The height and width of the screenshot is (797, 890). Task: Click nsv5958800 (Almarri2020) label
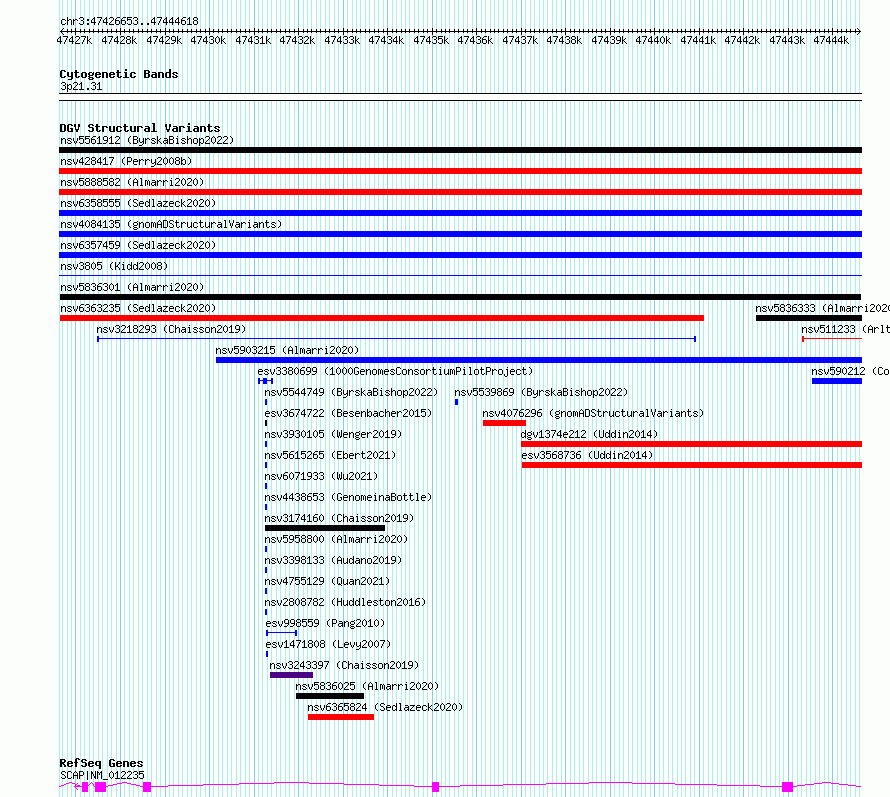click(336, 539)
